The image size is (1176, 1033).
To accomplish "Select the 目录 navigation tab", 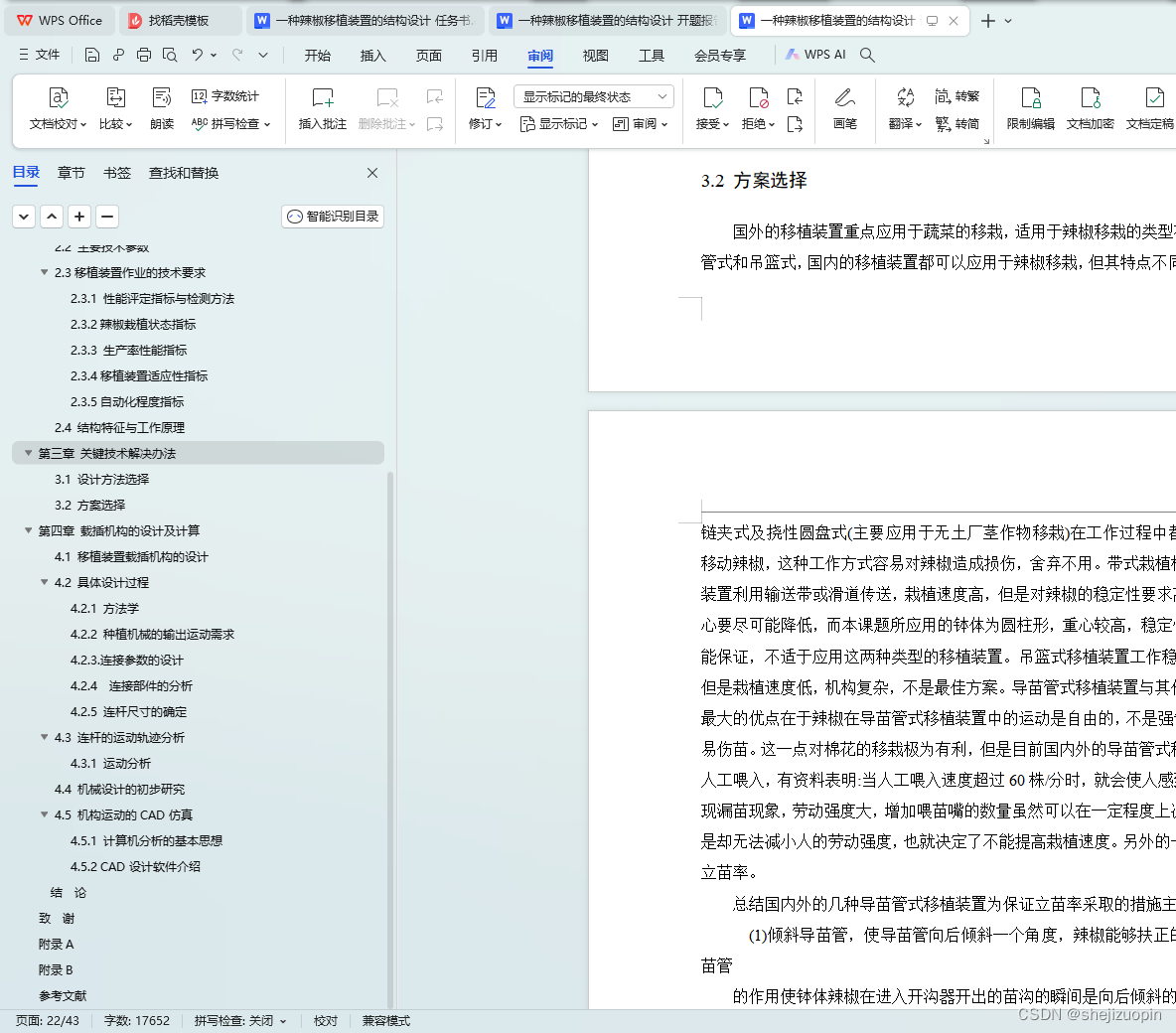I will click(26, 173).
